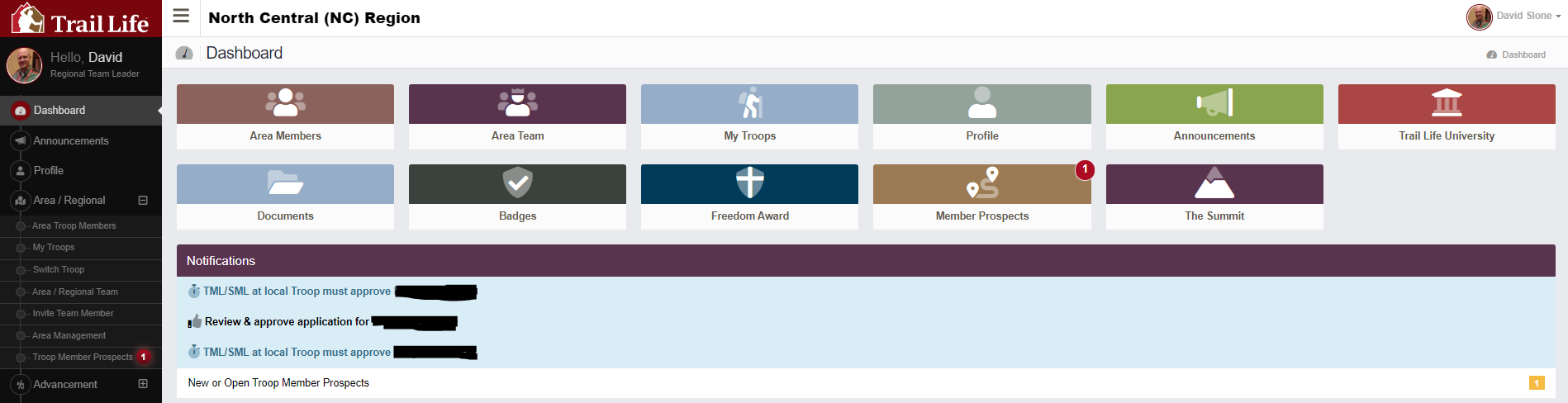This screenshot has width=1568, height=403.
Task: Click the Trail Life logo
Action: 80,18
